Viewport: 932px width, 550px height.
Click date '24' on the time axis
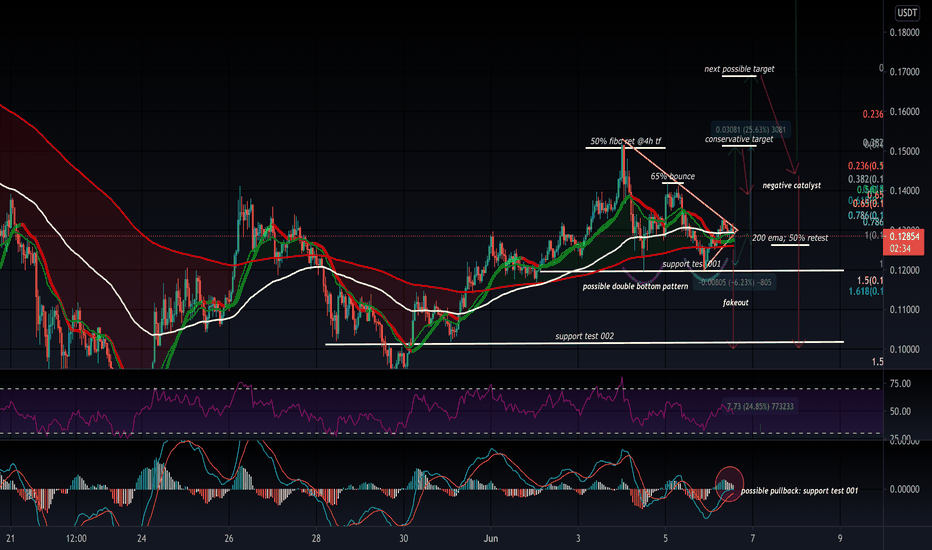pos(141,539)
